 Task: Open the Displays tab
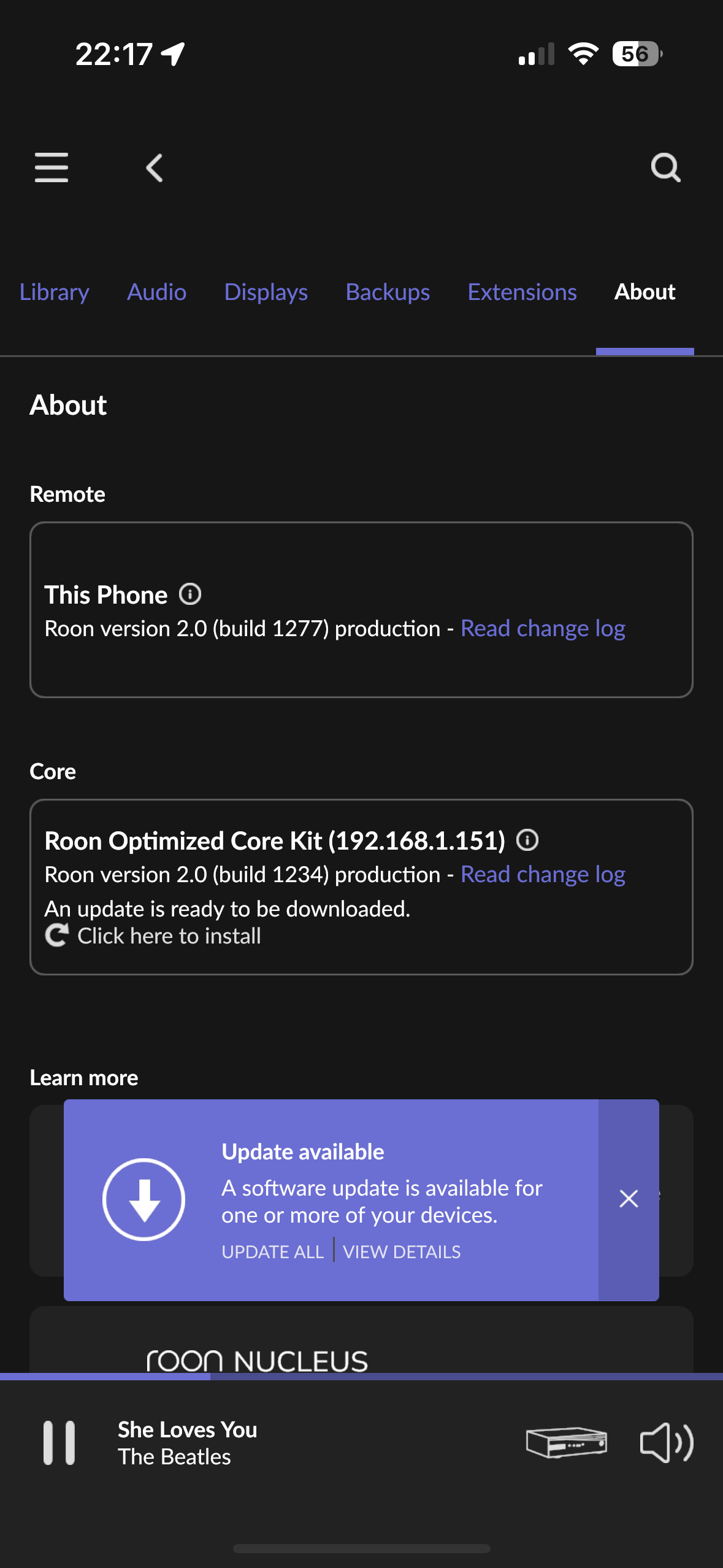coord(266,292)
